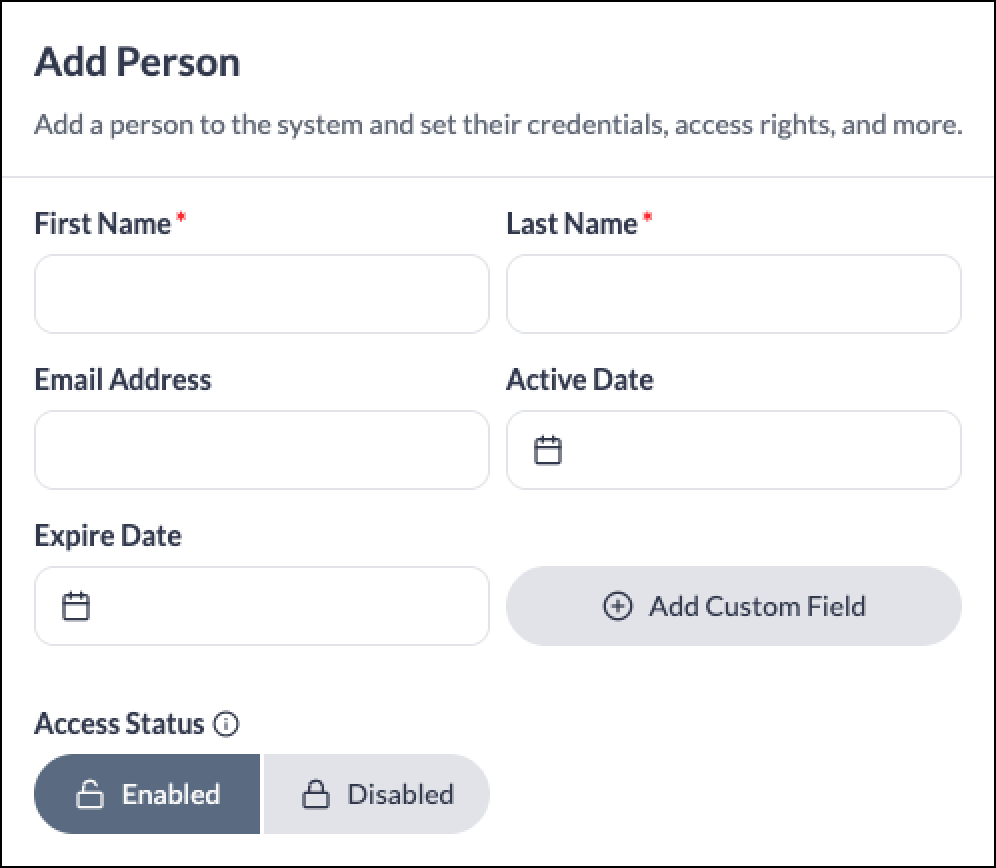Viewport: 996px width, 868px height.
Task: Open the Active Date picker field
Action: (734, 450)
